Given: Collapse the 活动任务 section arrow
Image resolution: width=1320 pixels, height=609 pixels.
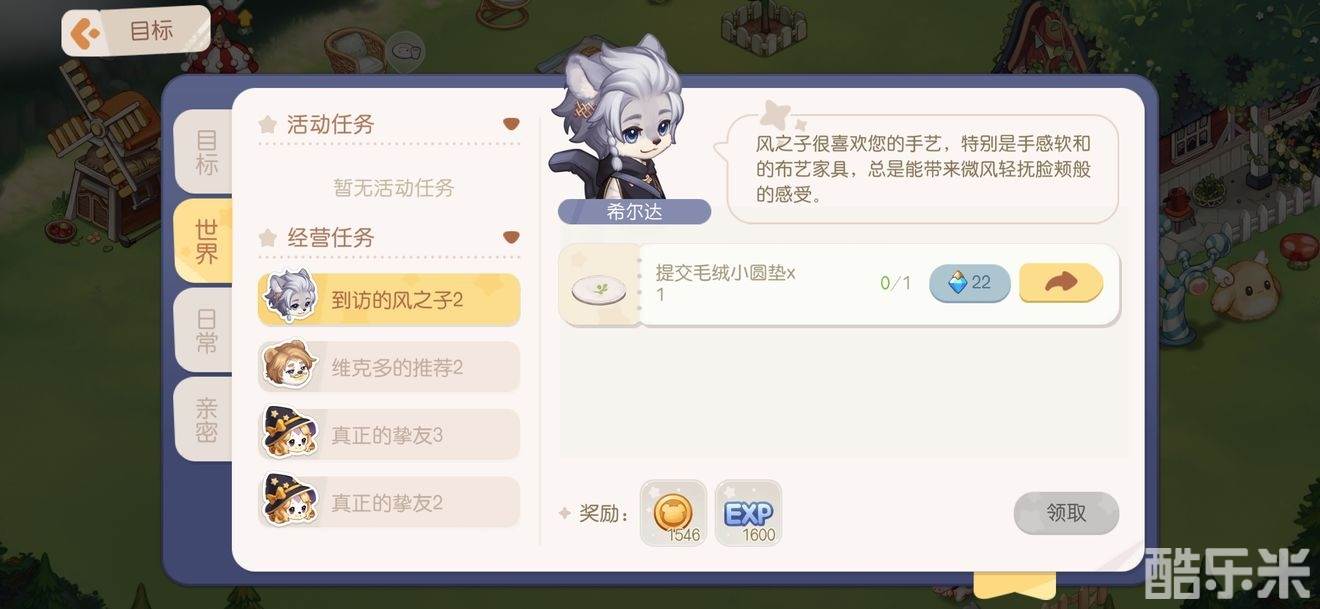Looking at the screenshot, I should coord(511,124).
